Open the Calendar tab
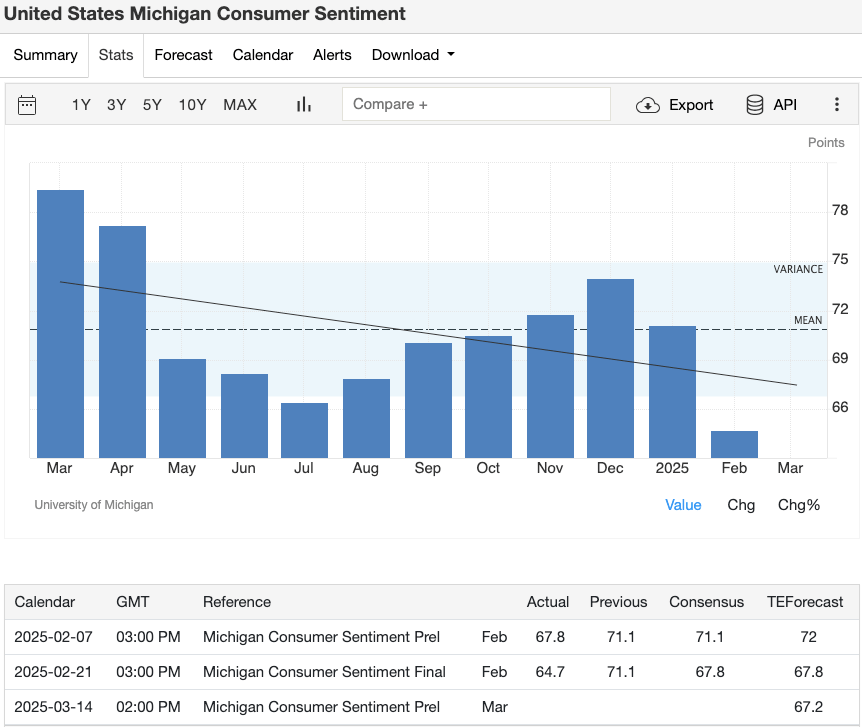 (262, 55)
